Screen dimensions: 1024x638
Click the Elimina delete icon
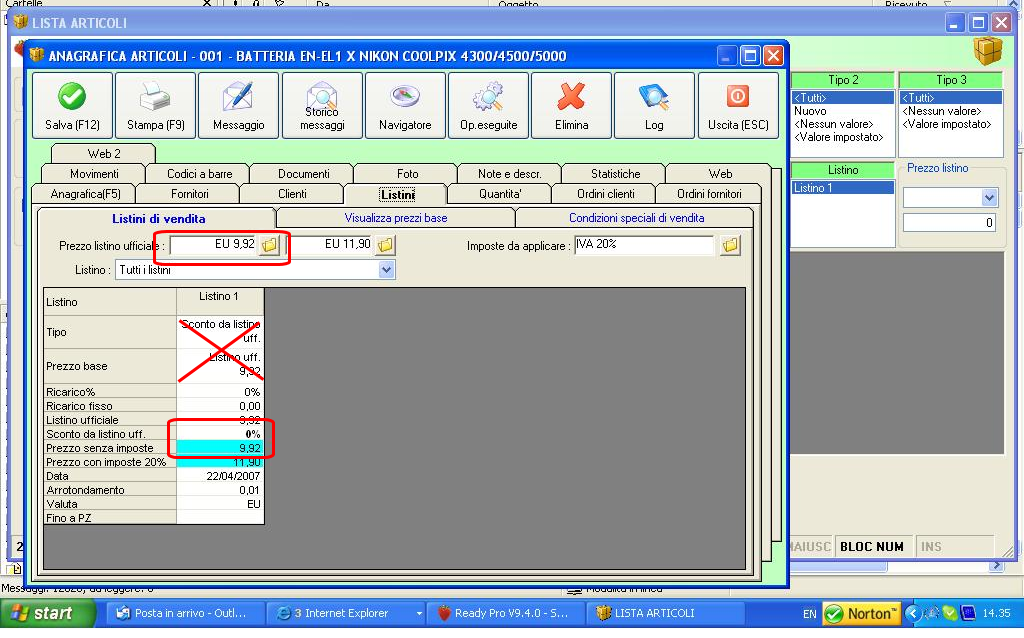pyautogui.click(x=571, y=104)
